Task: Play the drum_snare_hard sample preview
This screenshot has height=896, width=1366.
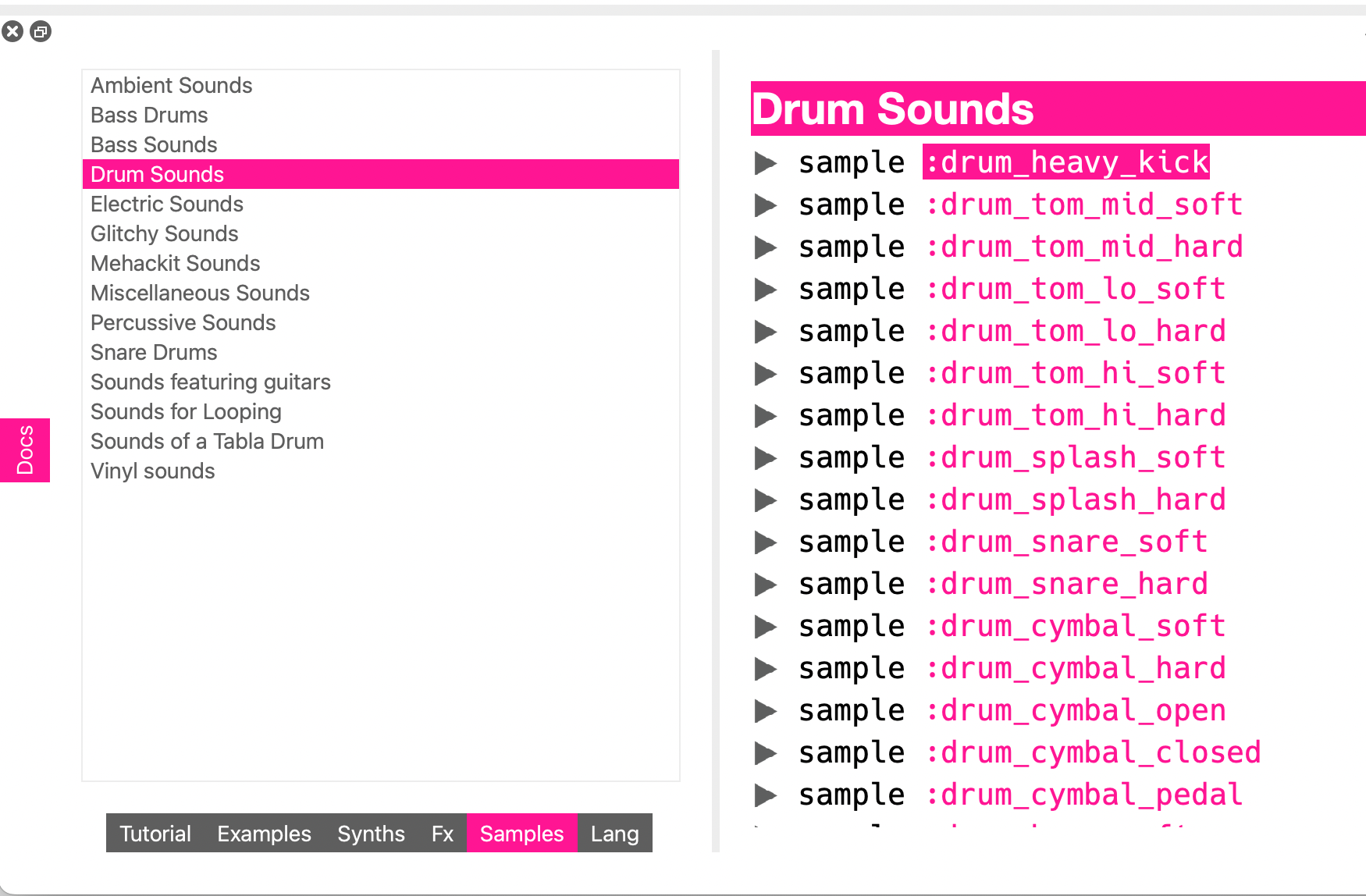Action: (766, 585)
